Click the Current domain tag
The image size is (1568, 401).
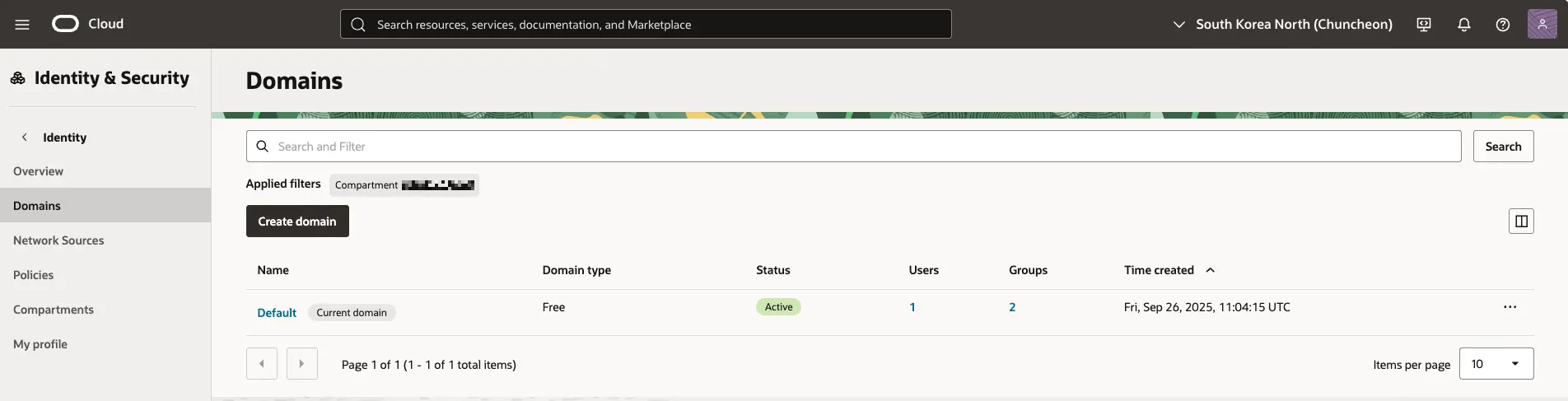coord(352,313)
